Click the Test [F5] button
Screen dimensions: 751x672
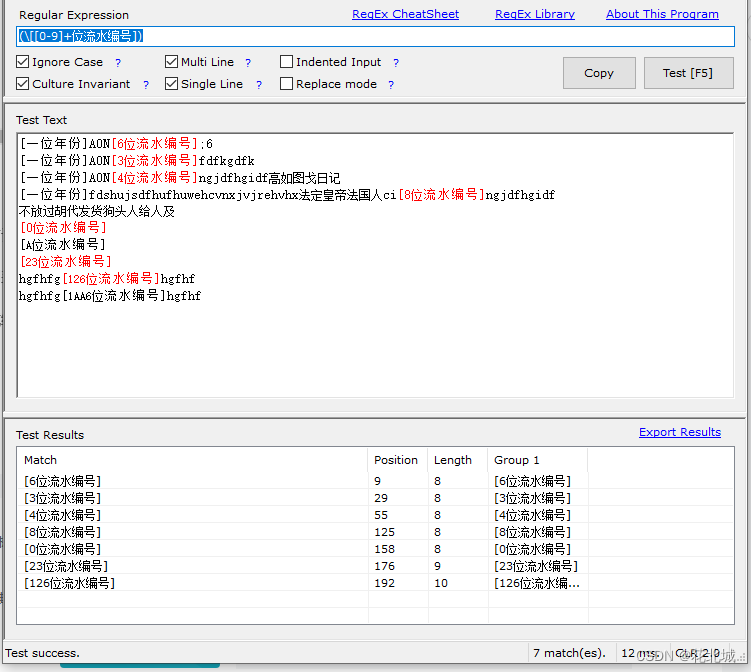(x=688, y=73)
